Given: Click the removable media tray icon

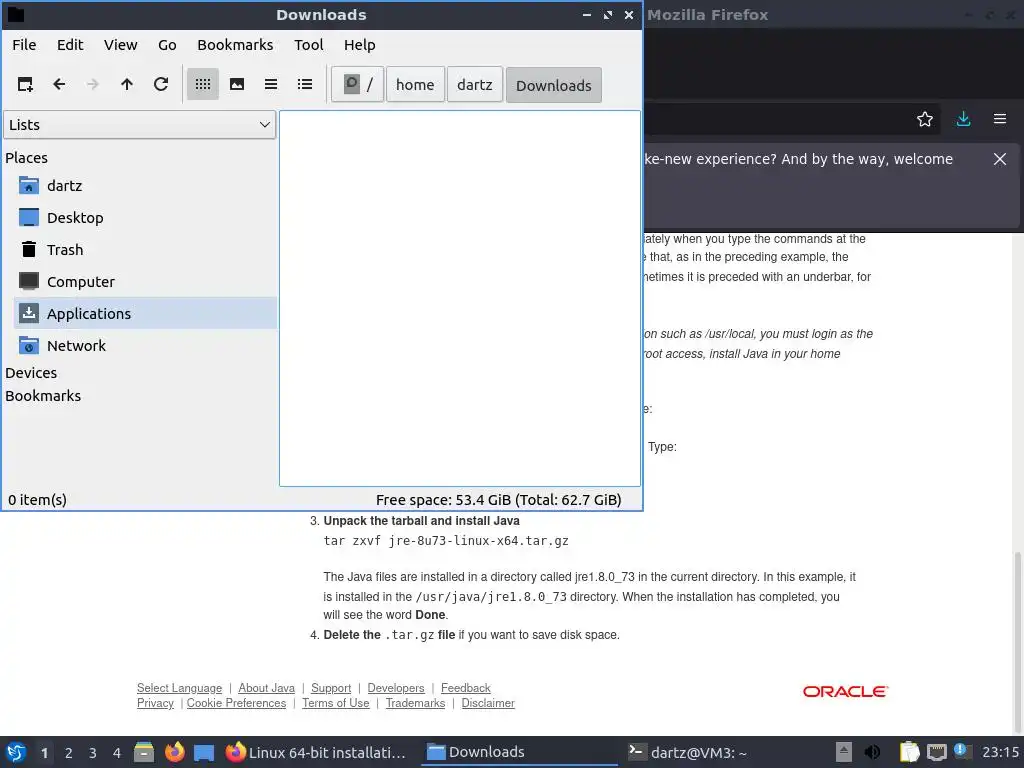Looking at the screenshot, I should [844, 752].
